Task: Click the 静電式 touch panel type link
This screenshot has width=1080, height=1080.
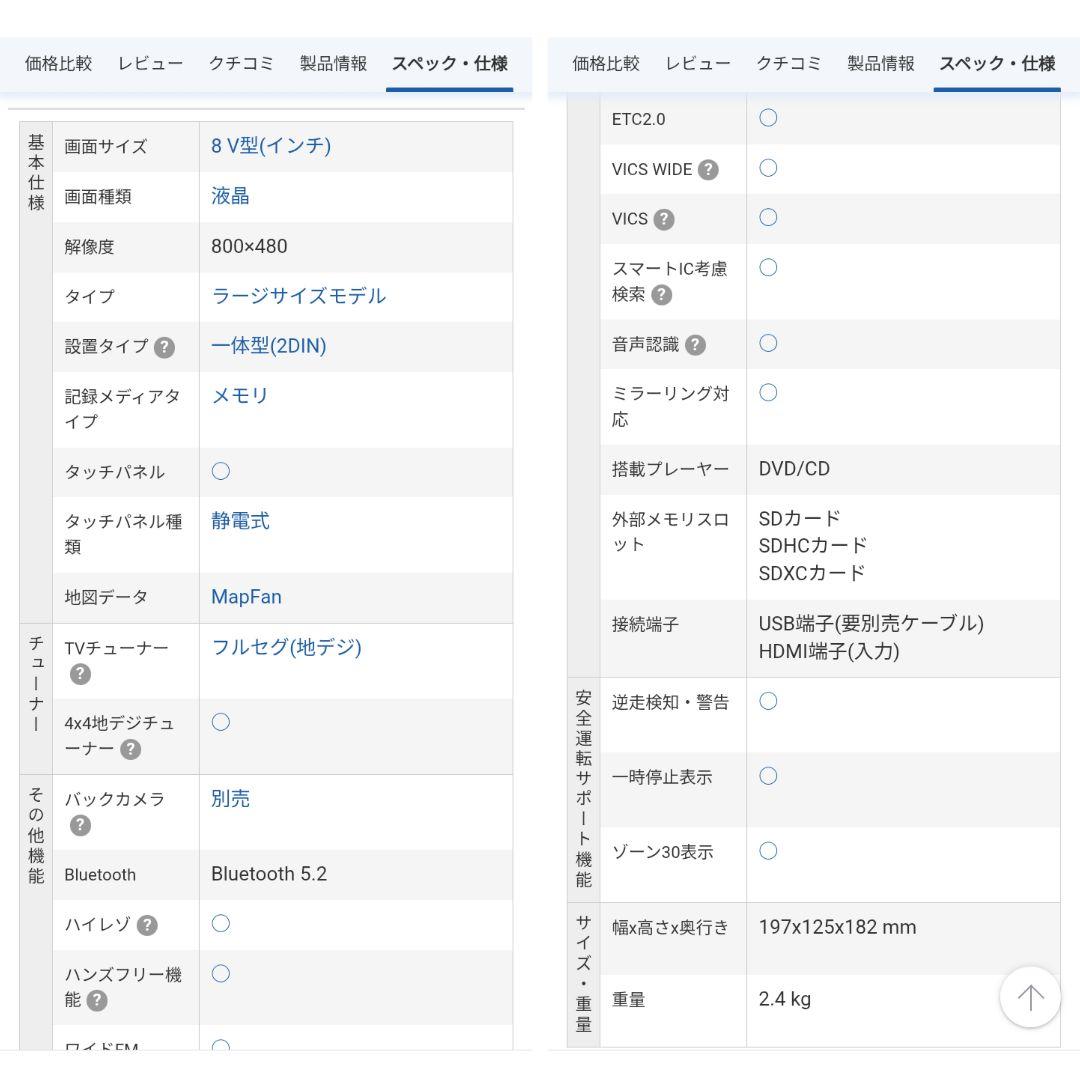Action: tap(240, 521)
